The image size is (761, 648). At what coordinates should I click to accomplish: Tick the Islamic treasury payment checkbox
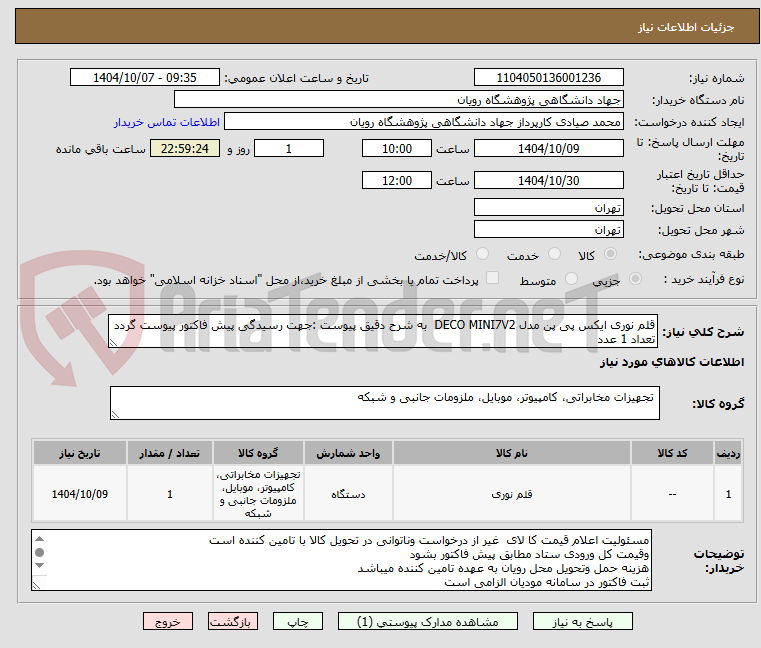492,278
